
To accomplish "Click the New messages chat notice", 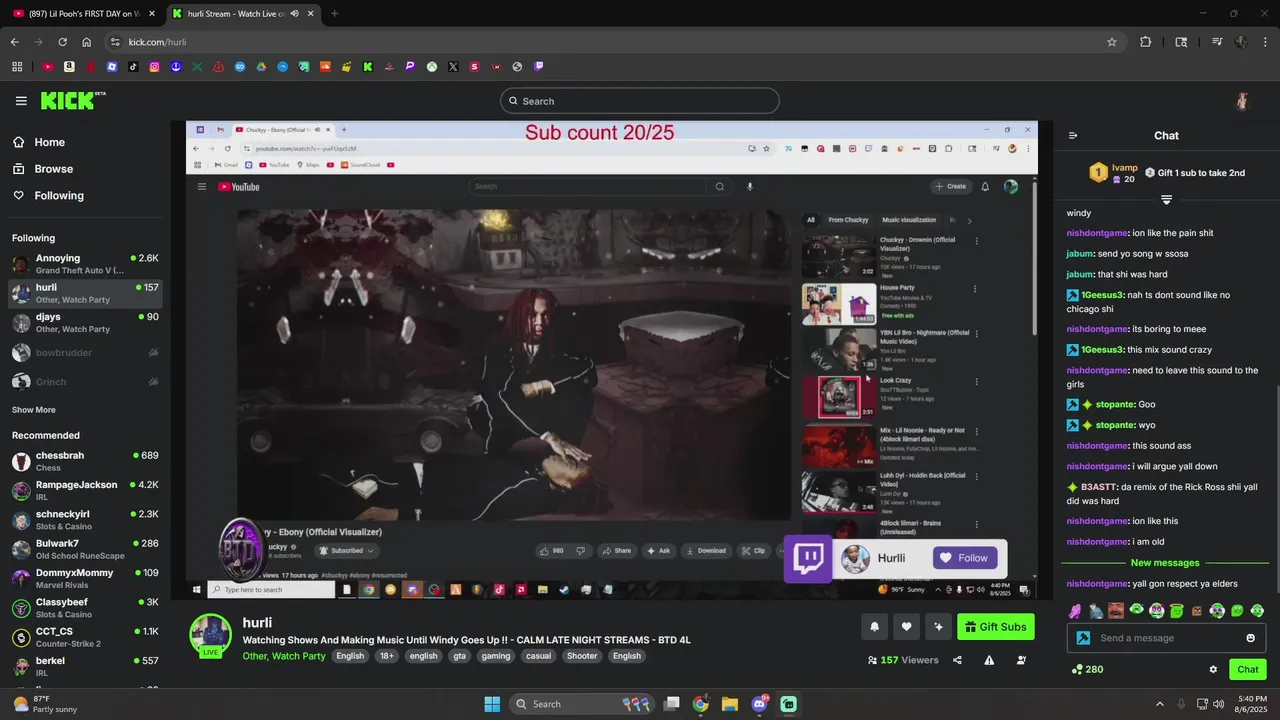I will tap(1164, 563).
